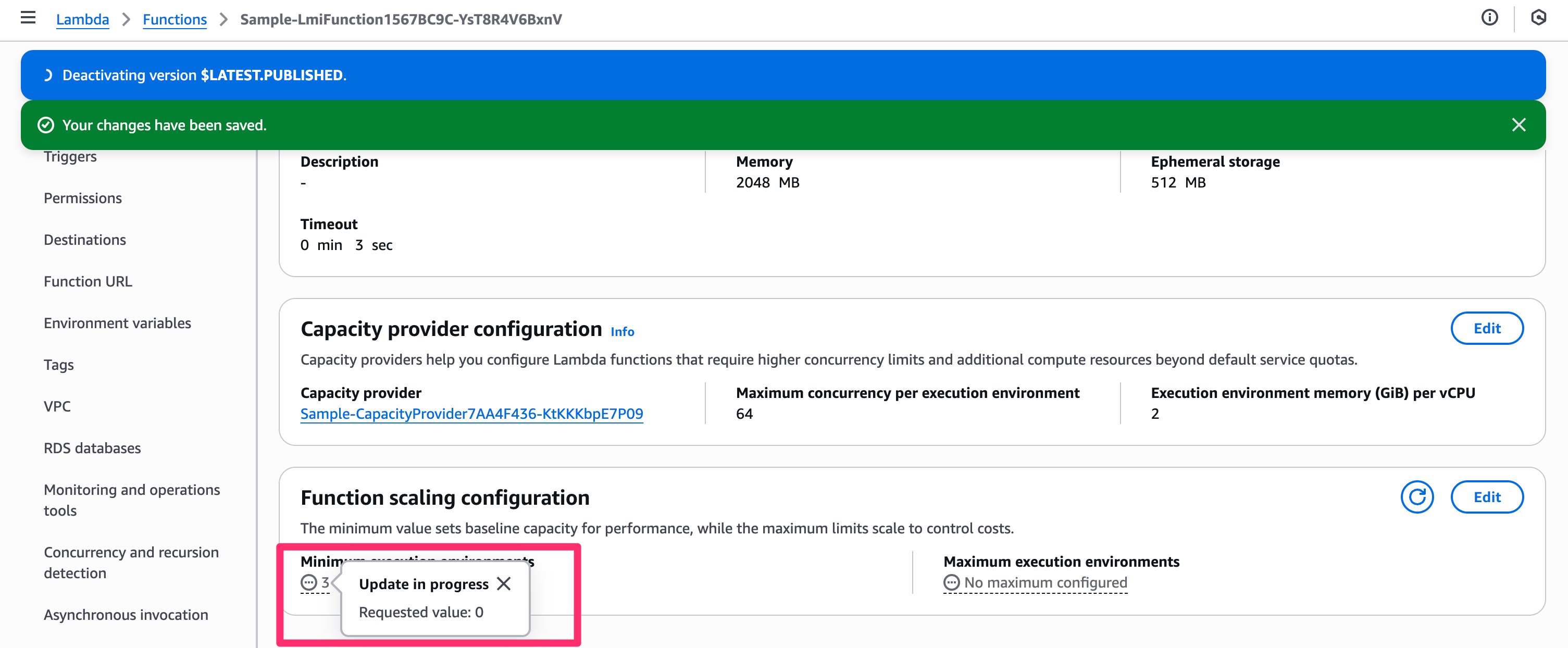Select Function URL in sidebar

(x=88, y=281)
